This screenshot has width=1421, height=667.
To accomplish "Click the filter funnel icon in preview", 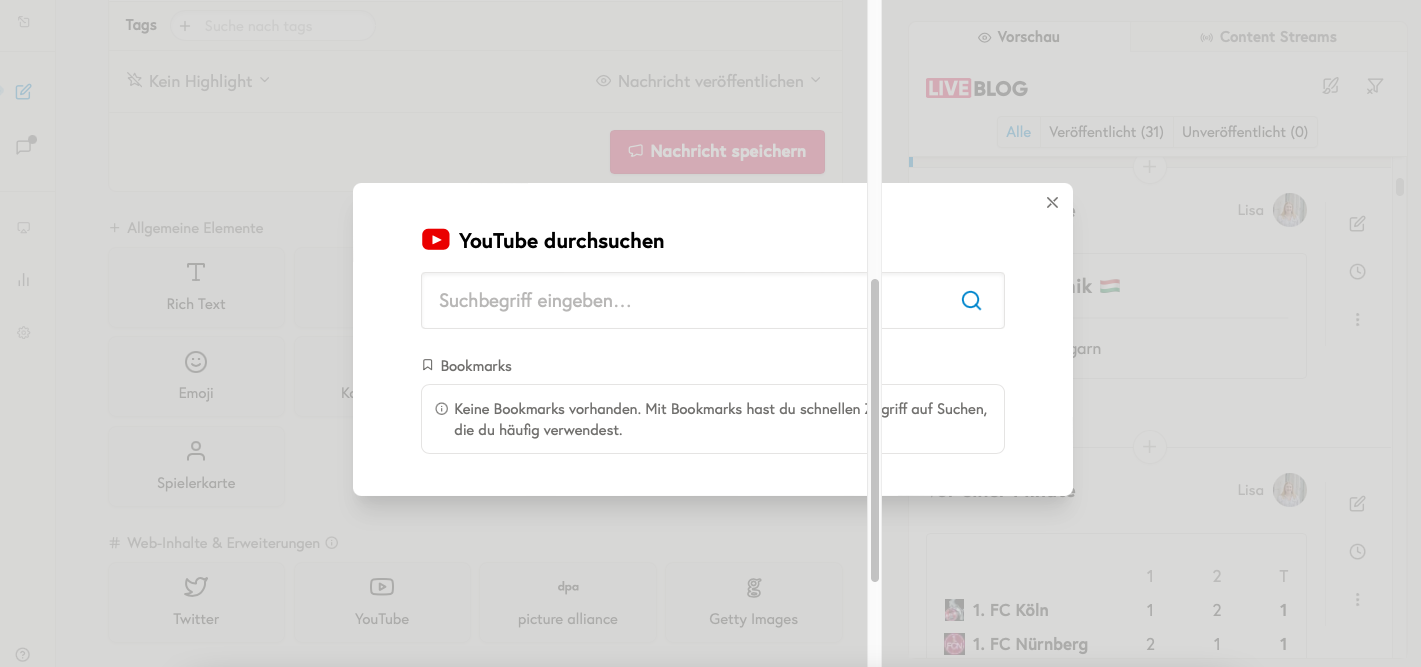I will point(1375,86).
